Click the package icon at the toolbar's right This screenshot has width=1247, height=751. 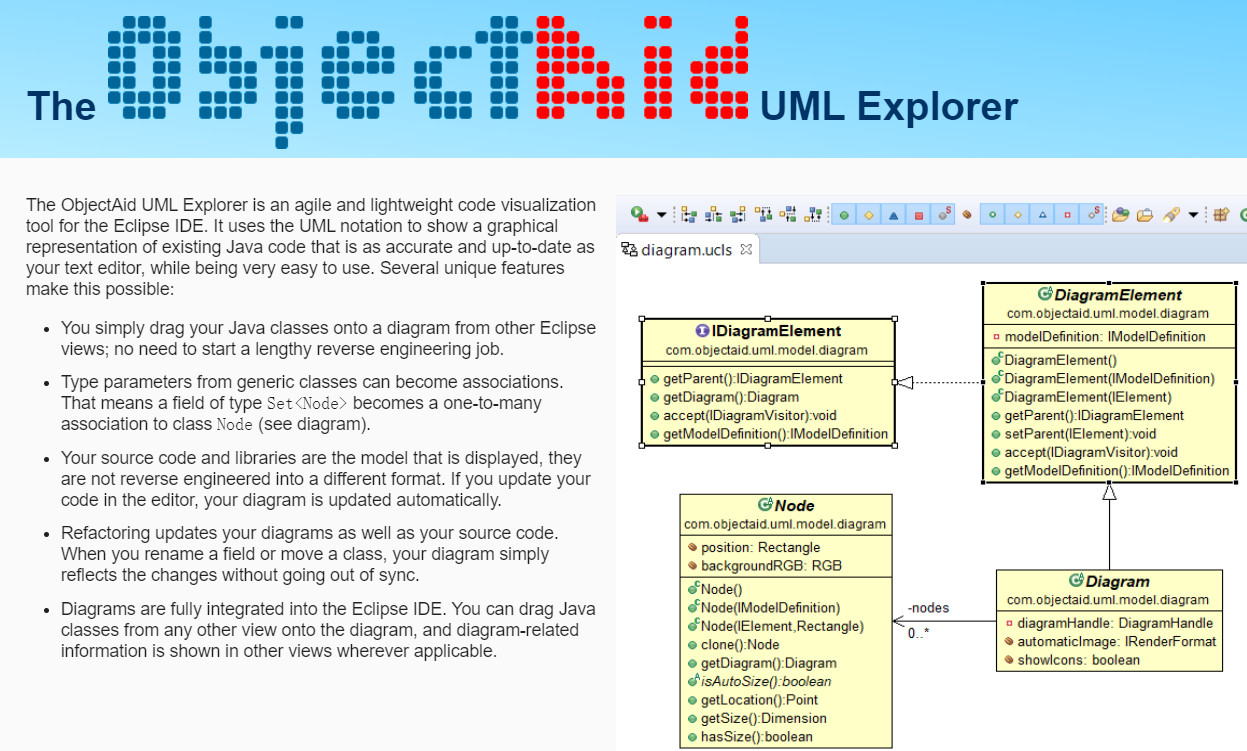click(1220, 214)
